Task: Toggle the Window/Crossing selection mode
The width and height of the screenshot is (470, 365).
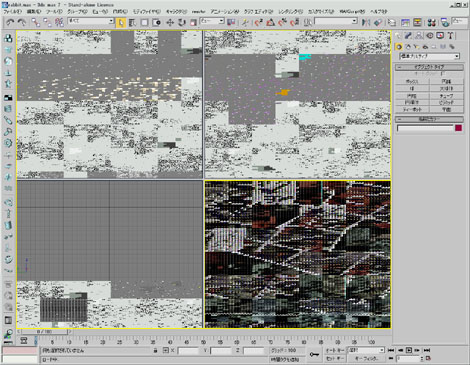Action: (157, 22)
